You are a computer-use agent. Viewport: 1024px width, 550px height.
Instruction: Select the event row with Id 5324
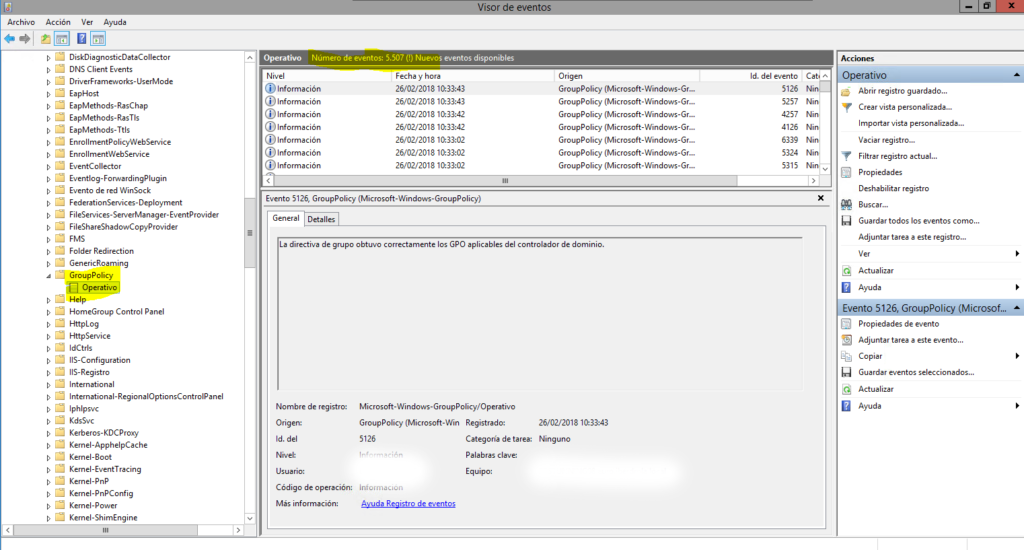(x=541, y=153)
